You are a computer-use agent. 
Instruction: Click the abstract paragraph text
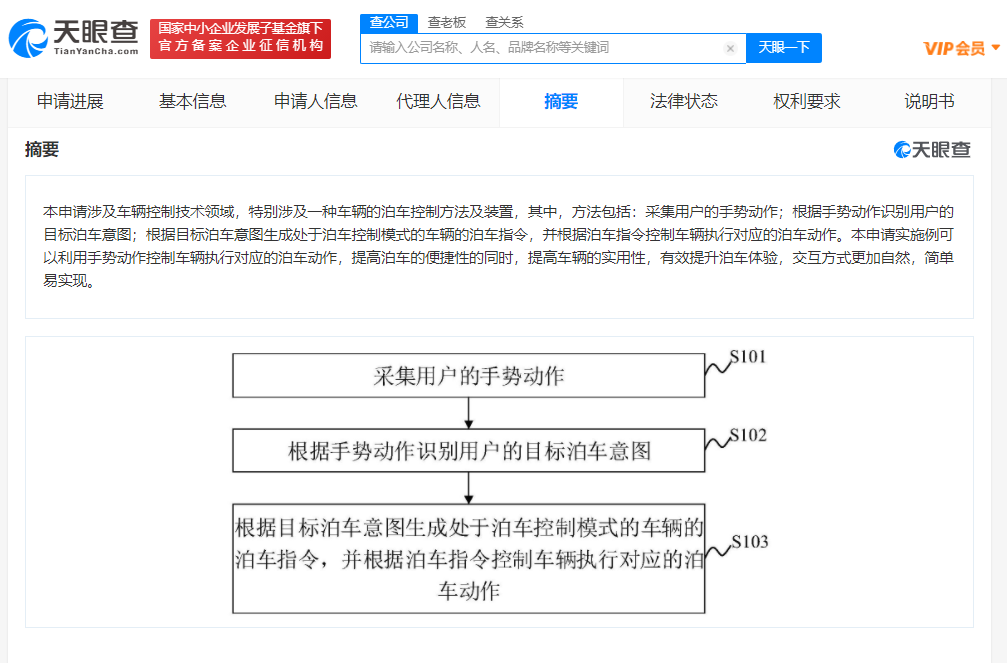click(498, 246)
